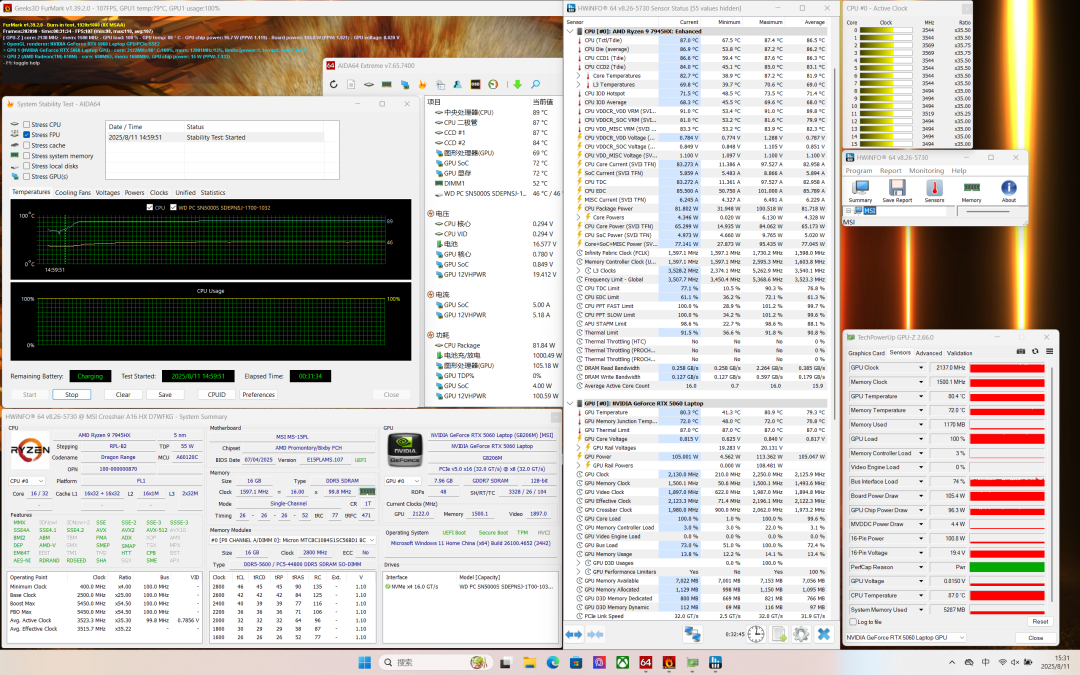Click the Preferences button in Stability Test

258,395
